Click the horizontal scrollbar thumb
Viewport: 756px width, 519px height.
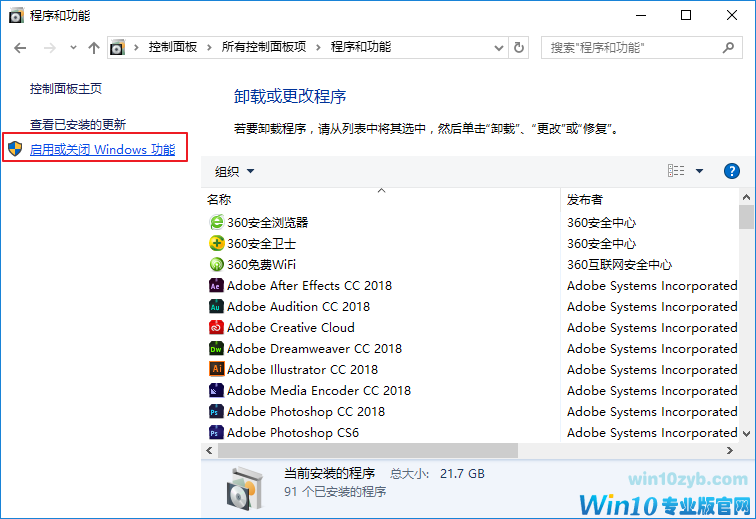pos(368,451)
